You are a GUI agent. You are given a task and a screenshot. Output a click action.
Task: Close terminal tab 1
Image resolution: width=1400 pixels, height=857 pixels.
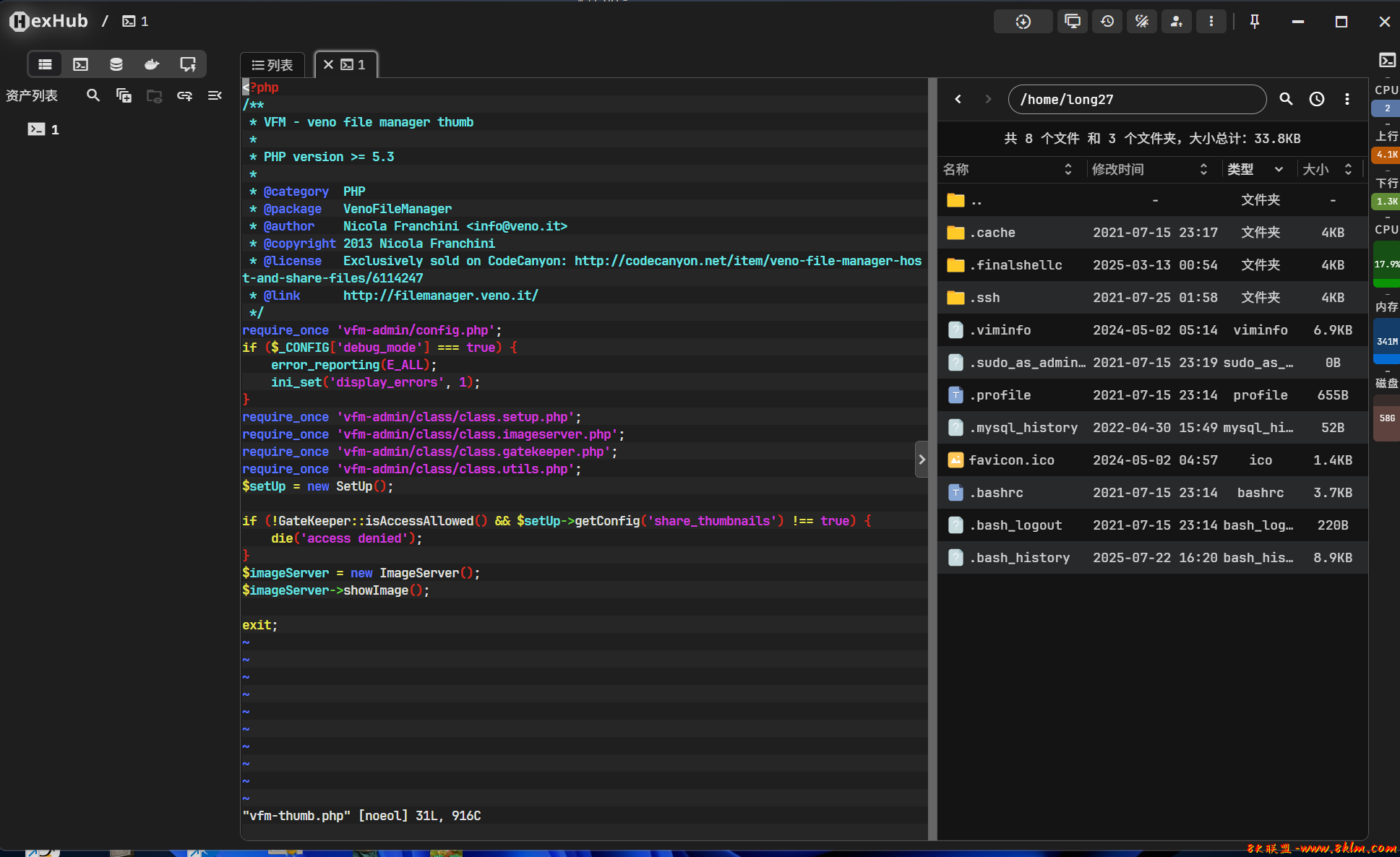coord(328,64)
